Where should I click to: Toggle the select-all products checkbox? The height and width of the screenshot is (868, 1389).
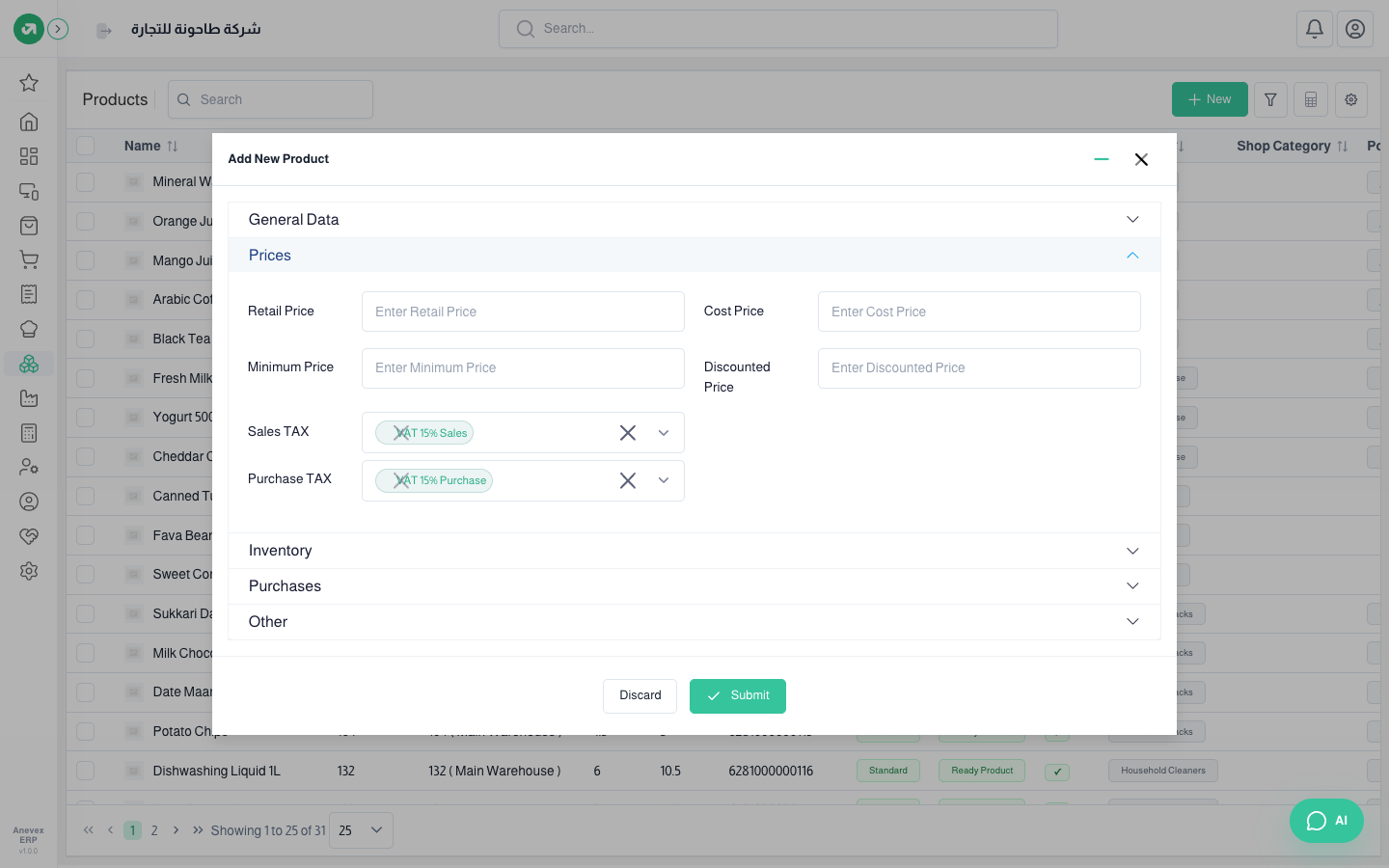[86, 146]
